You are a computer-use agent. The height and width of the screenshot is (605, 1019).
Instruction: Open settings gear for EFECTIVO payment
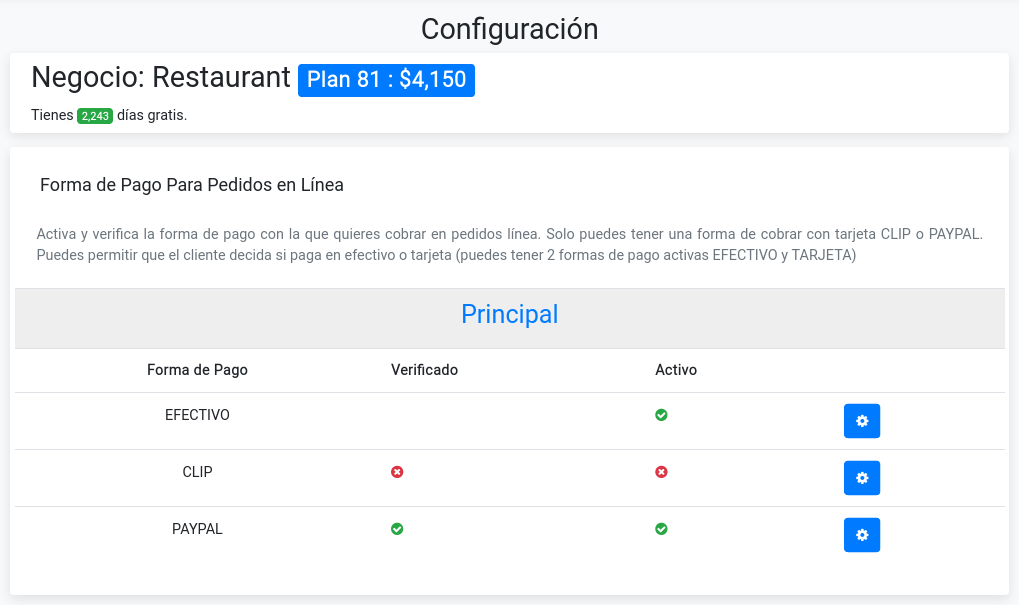point(862,421)
